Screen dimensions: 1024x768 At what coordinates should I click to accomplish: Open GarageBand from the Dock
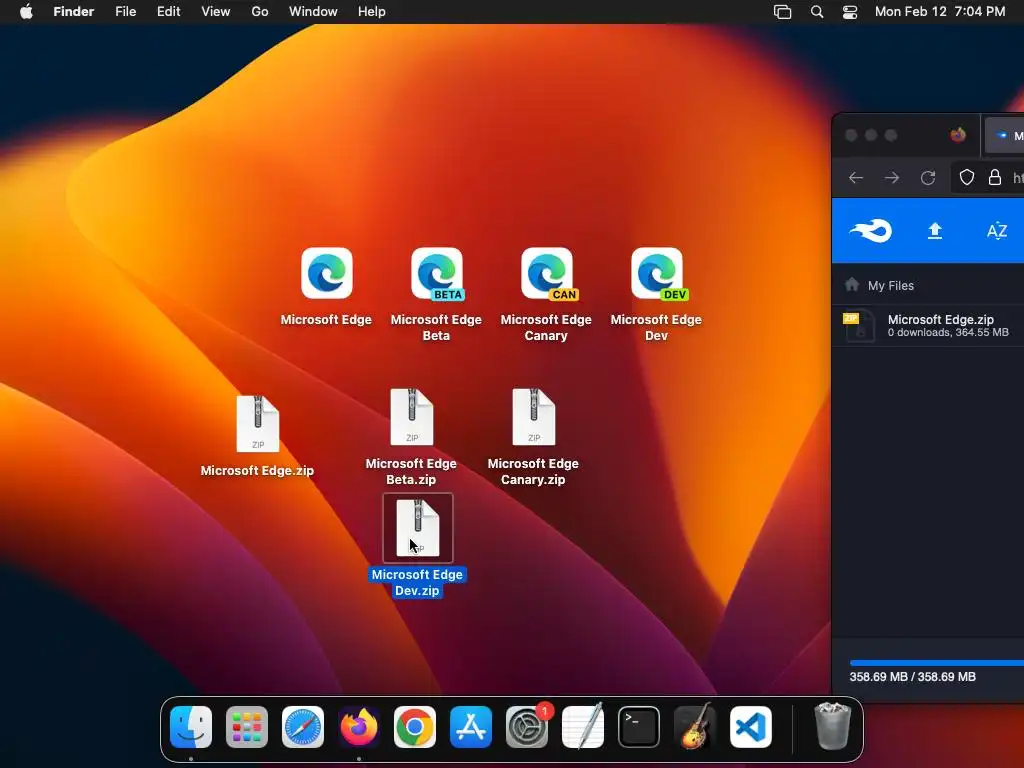(695, 727)
